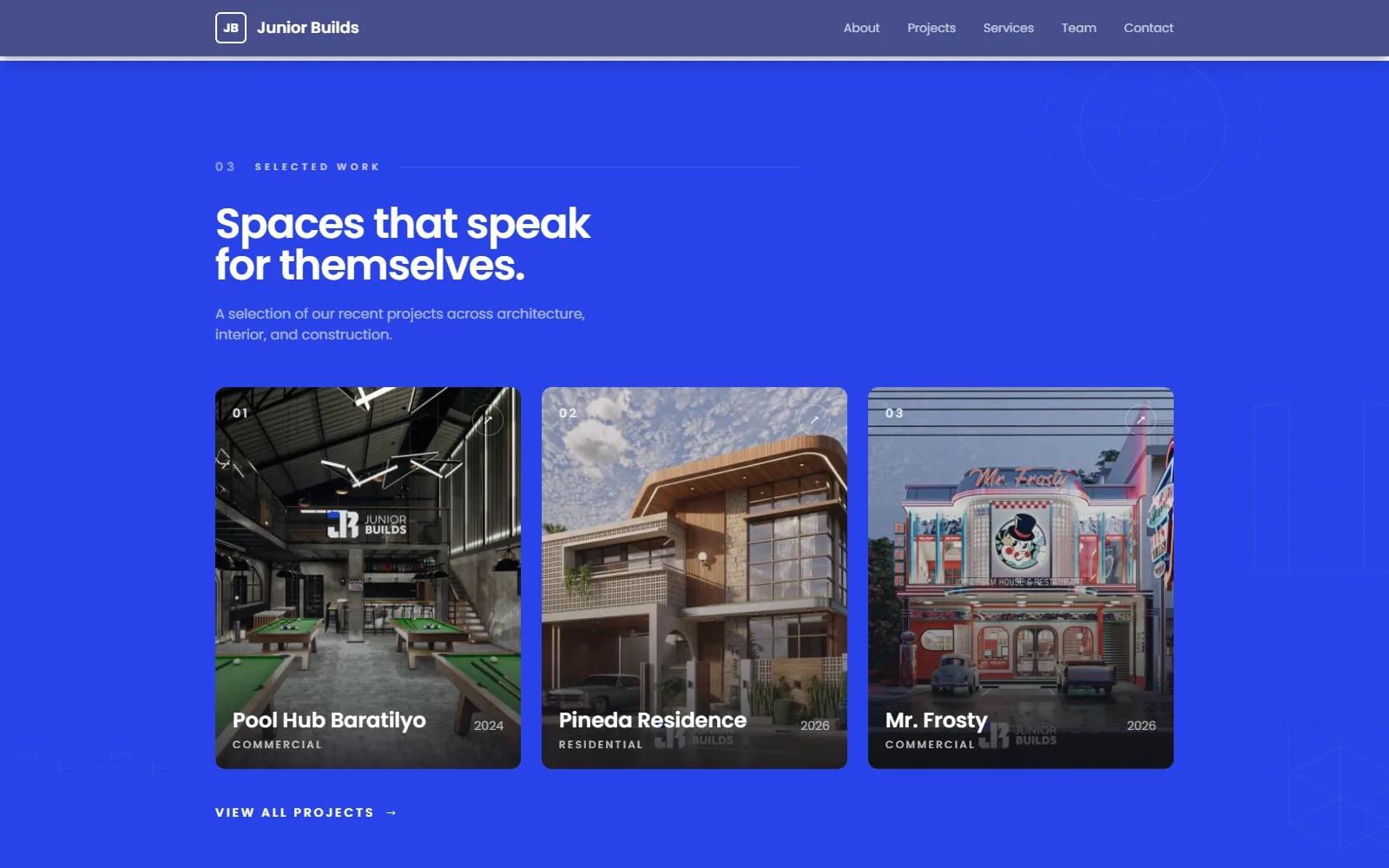The width and height of the screenshot is (1389, 868).
Task: Open the Projects nav item
Action: point(931,28)
